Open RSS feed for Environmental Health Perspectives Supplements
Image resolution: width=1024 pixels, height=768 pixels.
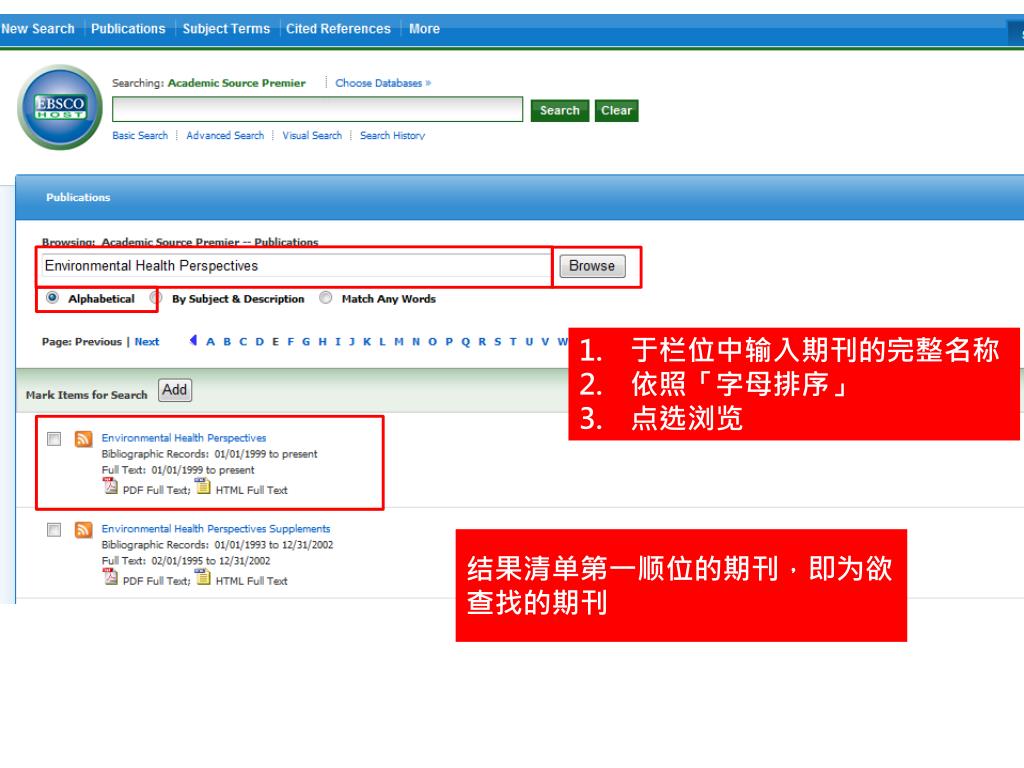[x=83, y=530]
